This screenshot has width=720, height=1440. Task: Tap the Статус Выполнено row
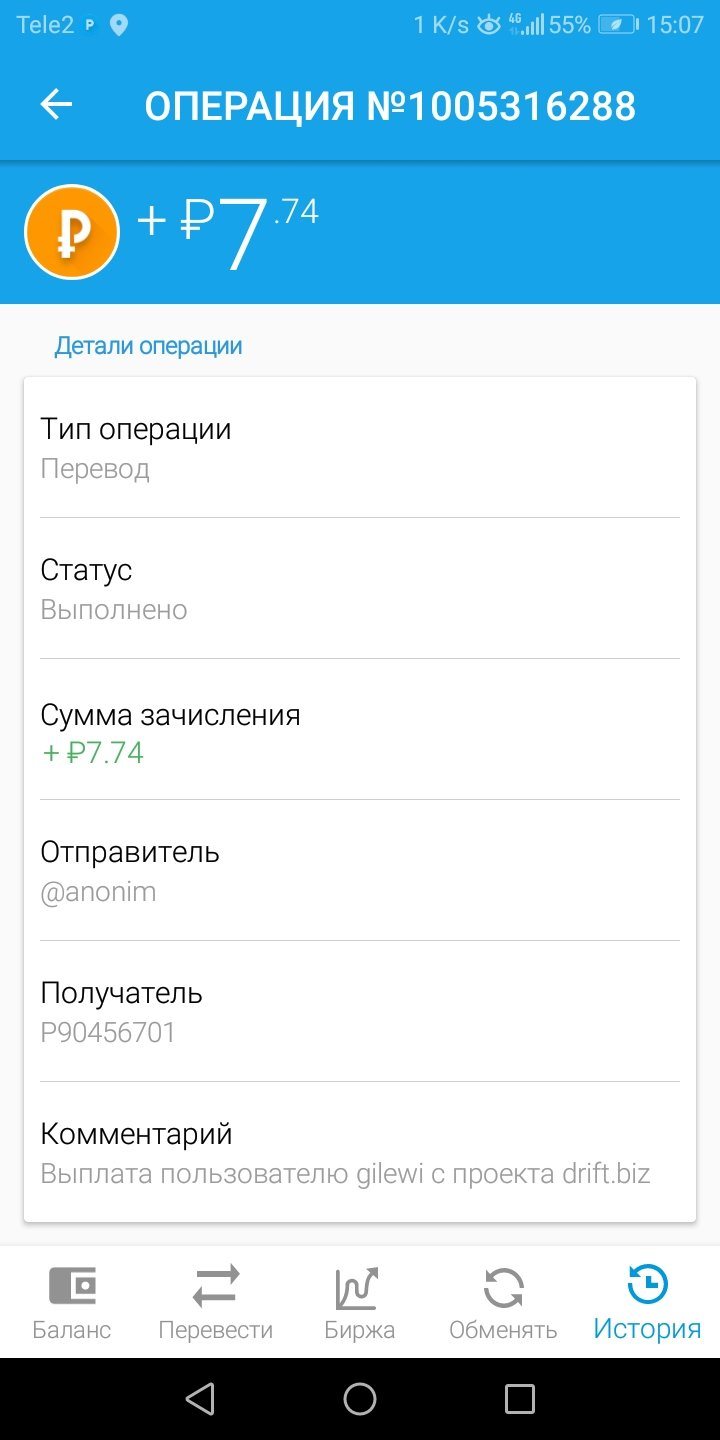pos(360,589)
